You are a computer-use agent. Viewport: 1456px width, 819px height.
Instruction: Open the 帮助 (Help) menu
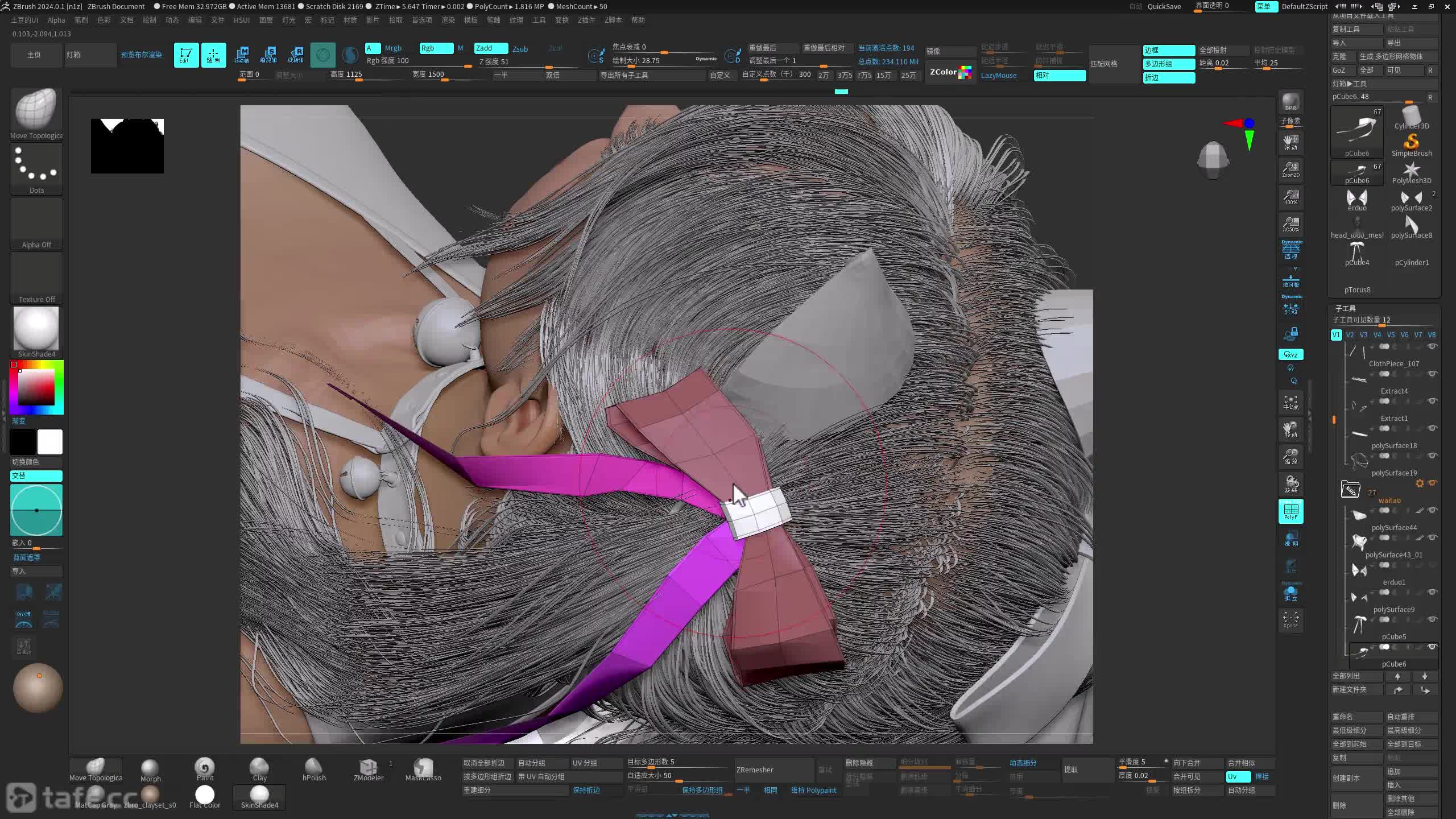[638, 20]
